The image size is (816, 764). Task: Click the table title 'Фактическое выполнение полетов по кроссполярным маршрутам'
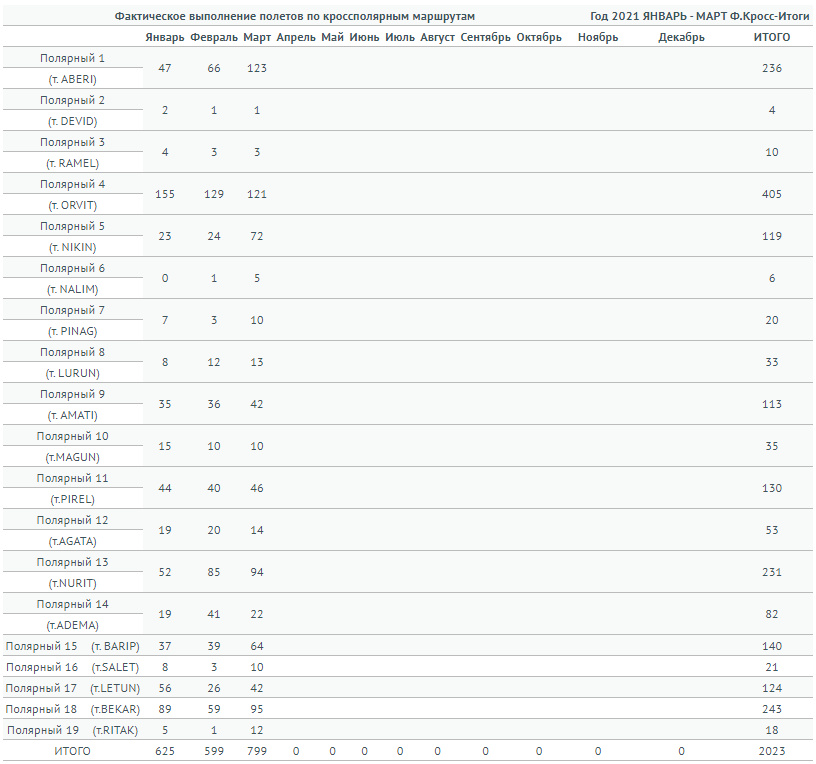pos(295,16)
